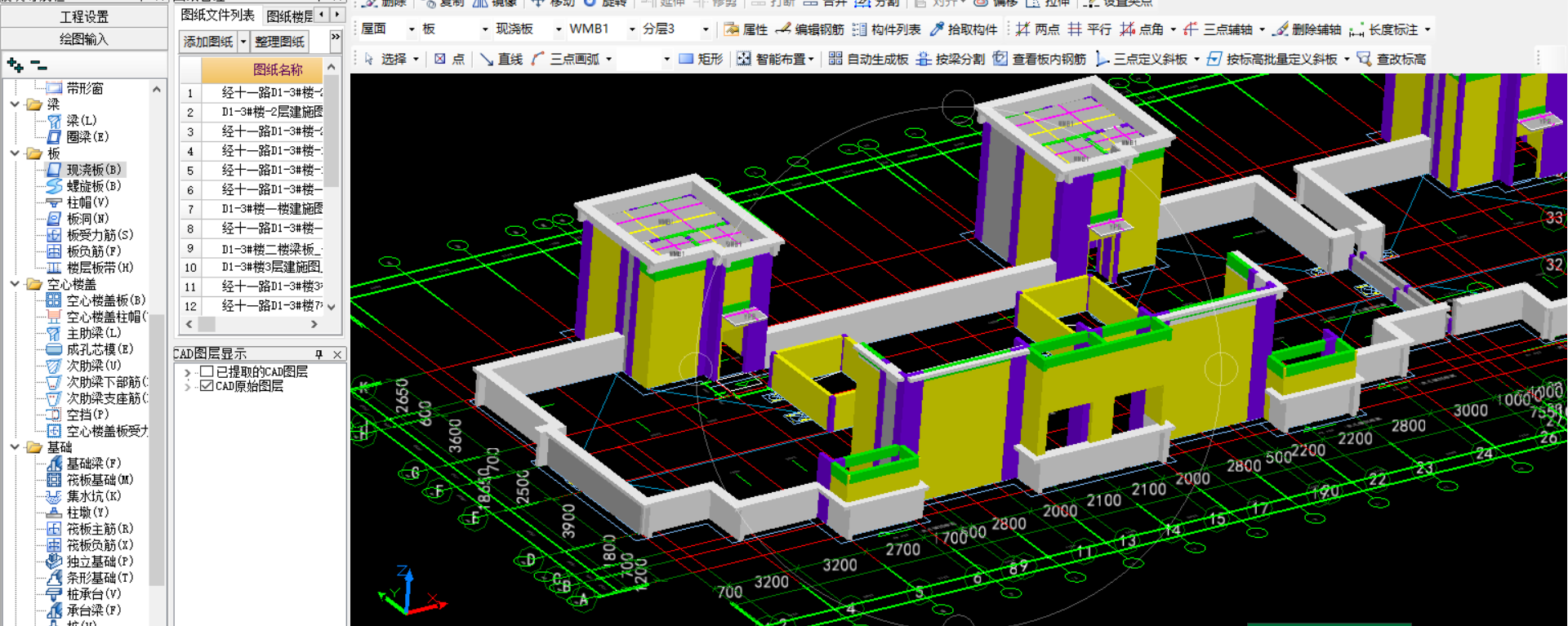Open 智能布置 dropdown arrow
The image size is (1568, 626).
pyautogui.click(x=811, y=59)
